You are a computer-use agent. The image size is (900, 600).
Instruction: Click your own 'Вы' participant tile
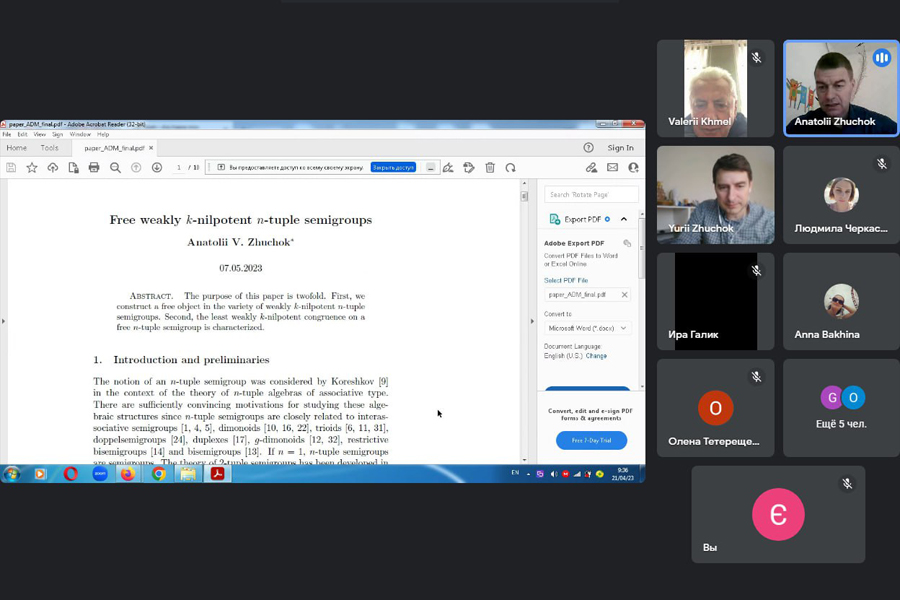(x=778, y=514)
